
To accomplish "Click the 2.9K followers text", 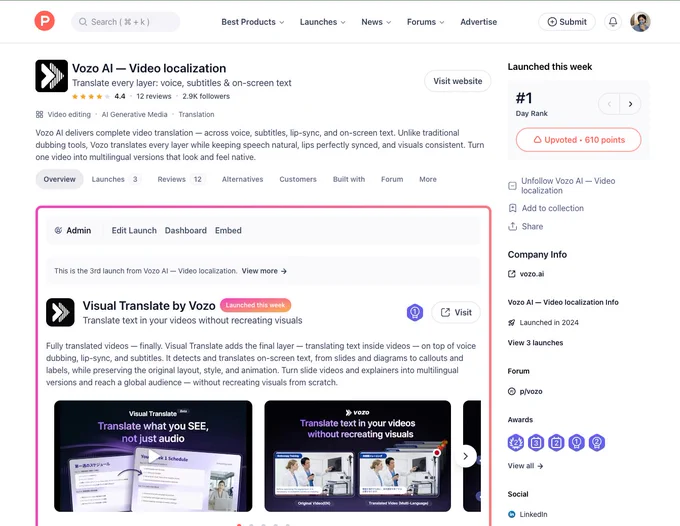I will click(206, 96).
